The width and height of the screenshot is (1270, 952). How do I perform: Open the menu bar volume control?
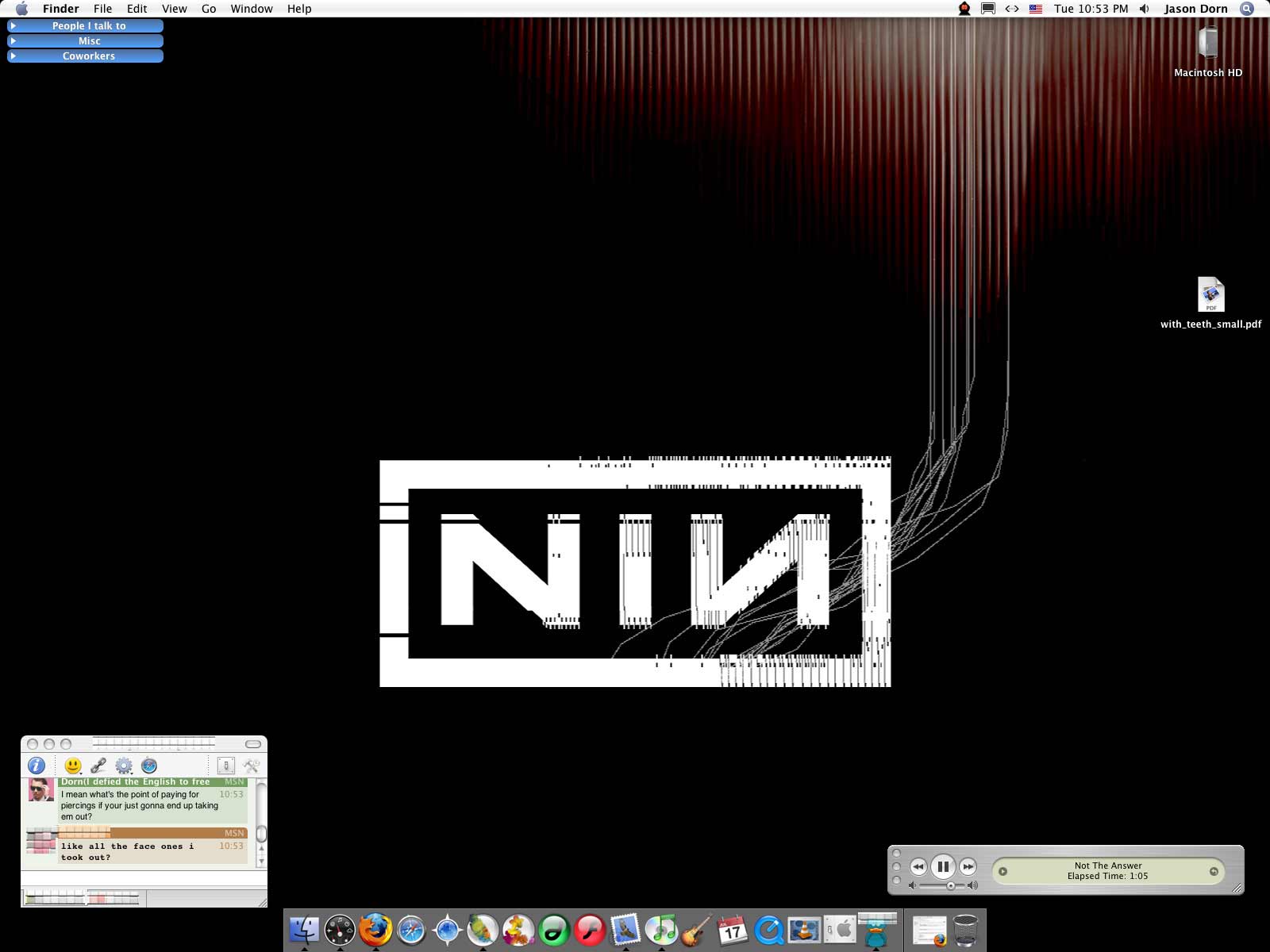coord(1144,9)
